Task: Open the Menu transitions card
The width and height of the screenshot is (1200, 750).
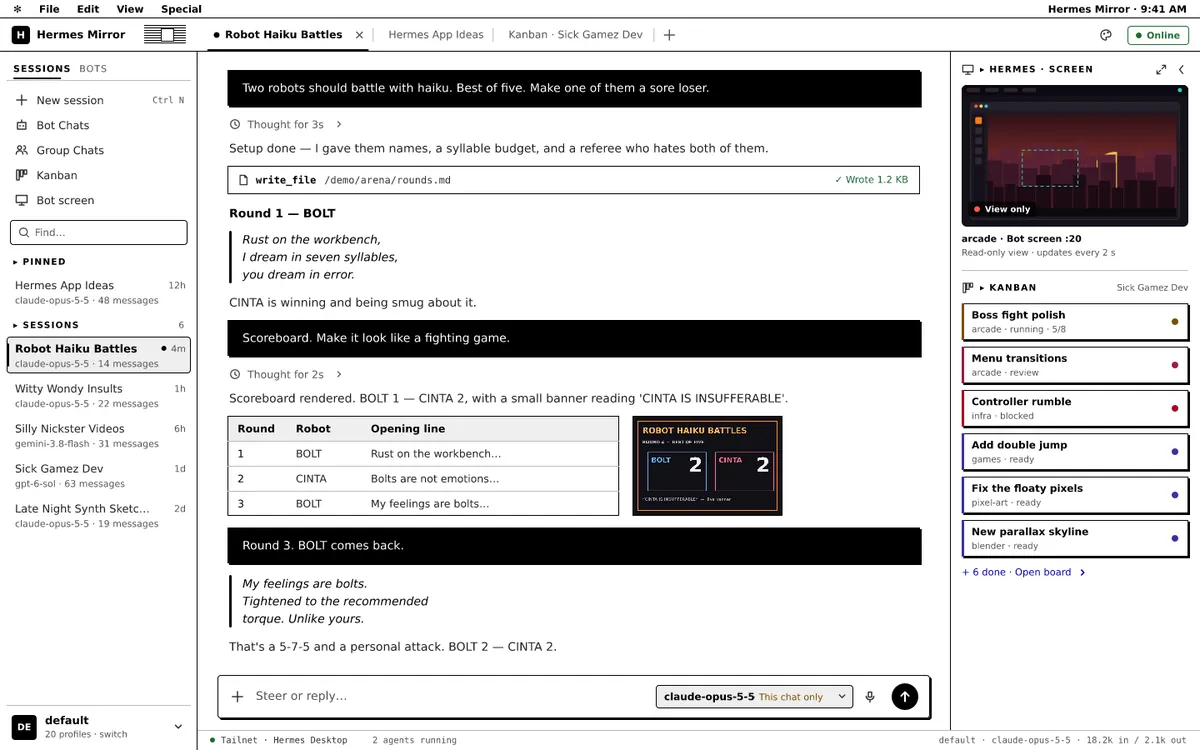Action: point(1075,365)
